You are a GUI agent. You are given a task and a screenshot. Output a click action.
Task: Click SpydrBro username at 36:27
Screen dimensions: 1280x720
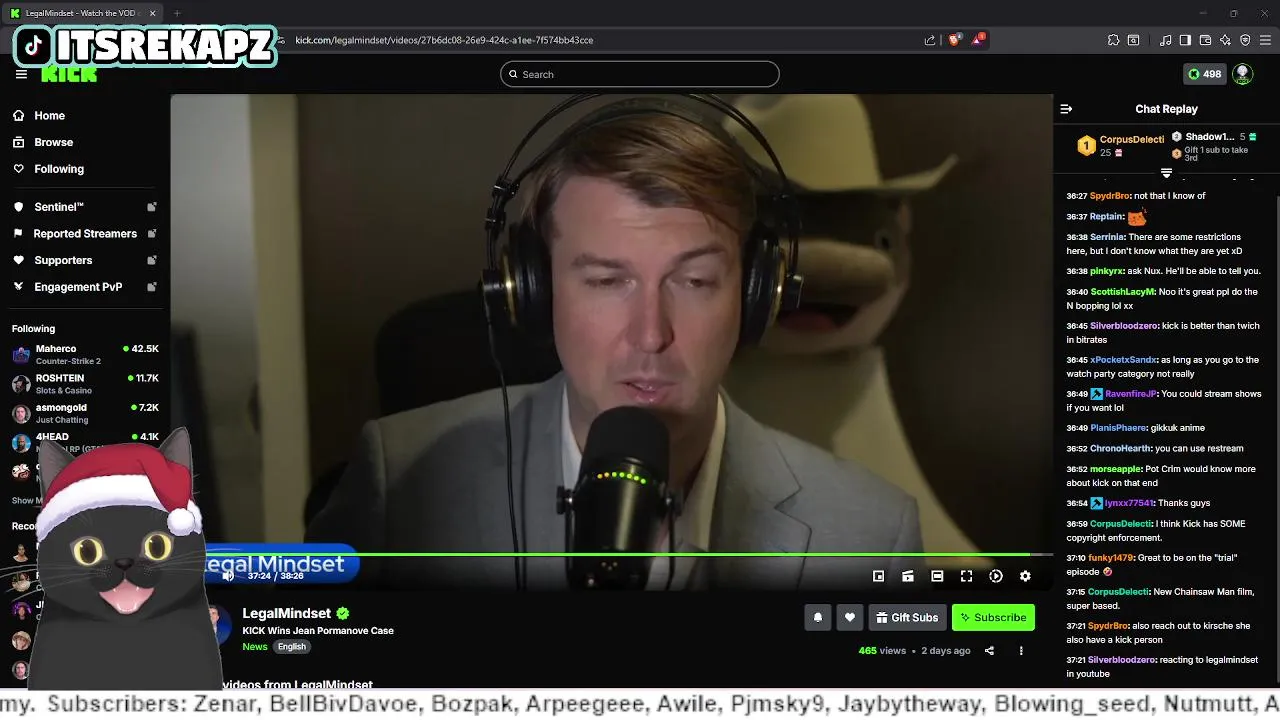1109,196
